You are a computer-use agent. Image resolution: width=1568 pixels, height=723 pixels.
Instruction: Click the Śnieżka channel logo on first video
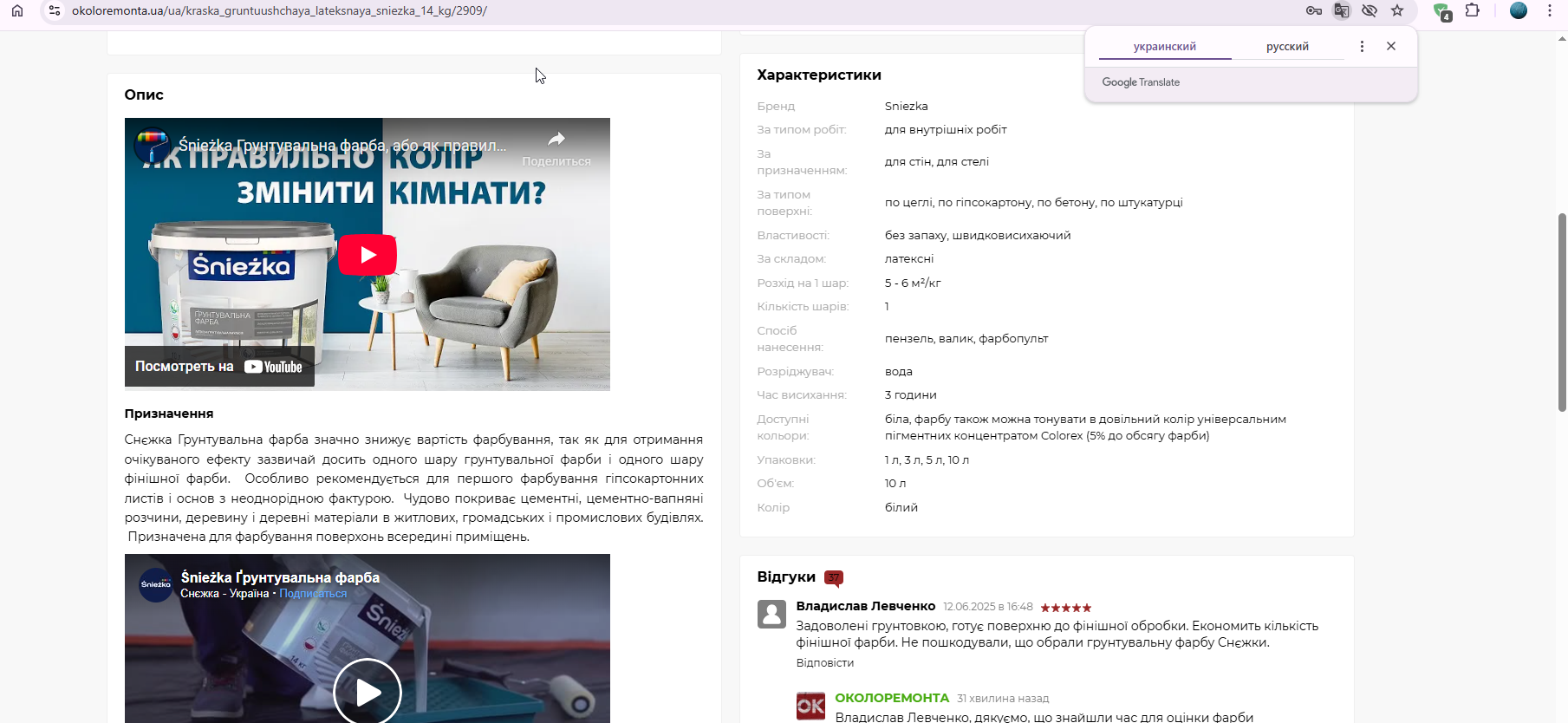click(153, 146)
